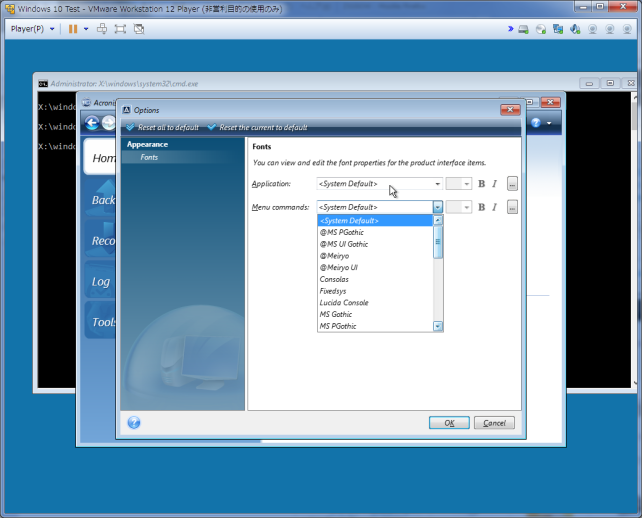Click the font list scroll-down arrow
The height and width of the screenshot is (518, 642).
point(438,326)
